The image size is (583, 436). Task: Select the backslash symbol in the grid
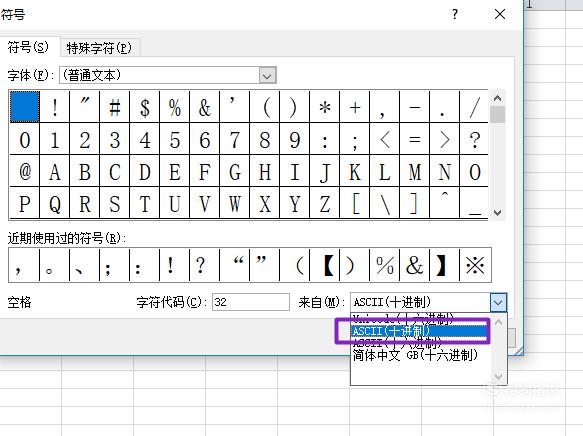(385, 203)
